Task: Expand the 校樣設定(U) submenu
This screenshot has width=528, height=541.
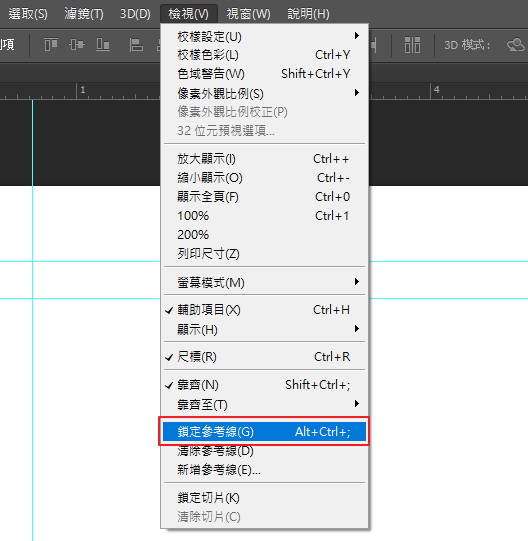Action: click(x=264, y=36)
